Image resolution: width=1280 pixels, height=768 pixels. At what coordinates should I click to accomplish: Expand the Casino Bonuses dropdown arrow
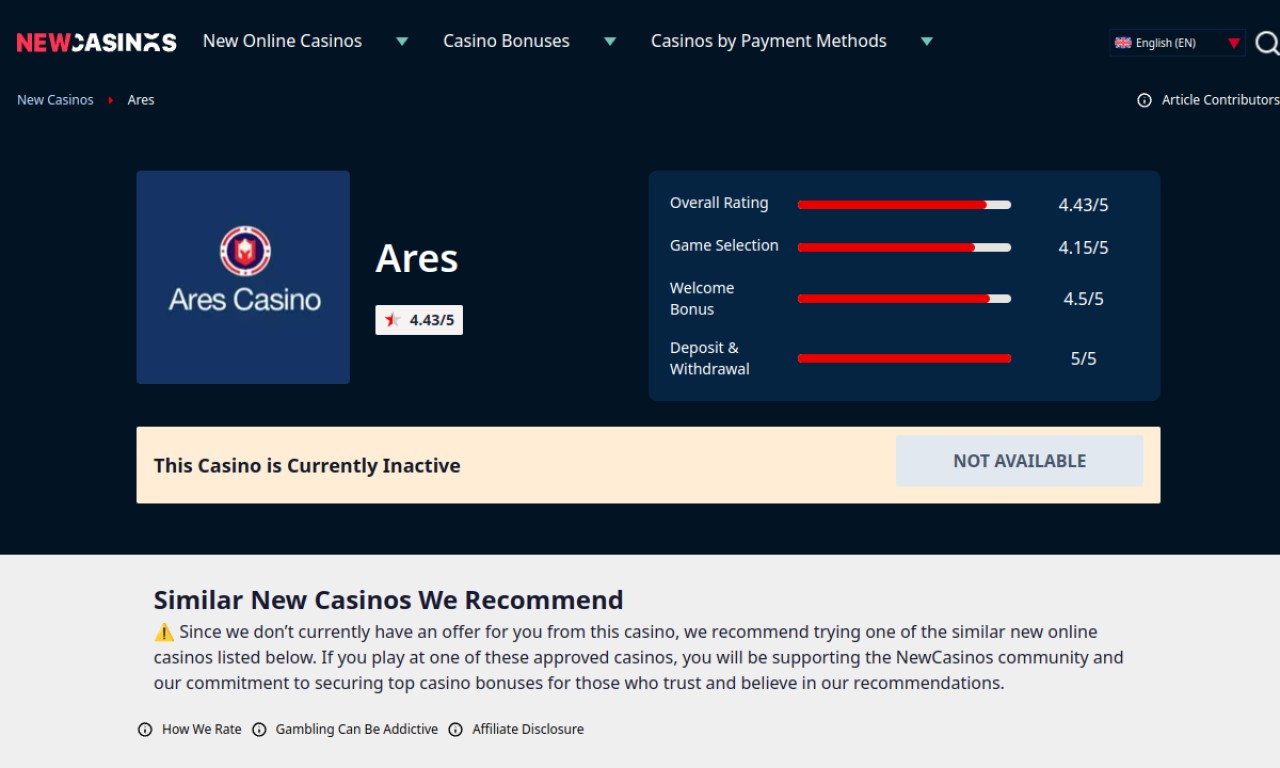pyautogui.click(x=610, y=41)
